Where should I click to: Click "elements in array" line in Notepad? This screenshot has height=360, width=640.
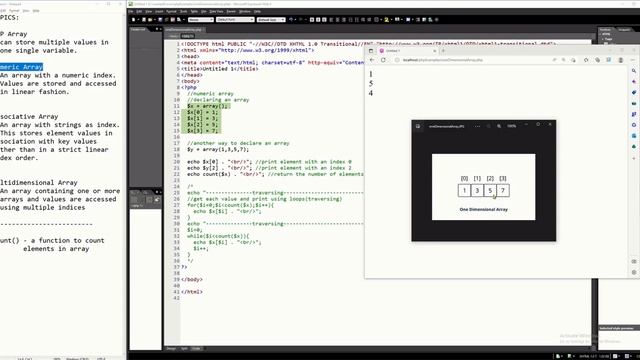pyautogui.click(x=56, y=249)
